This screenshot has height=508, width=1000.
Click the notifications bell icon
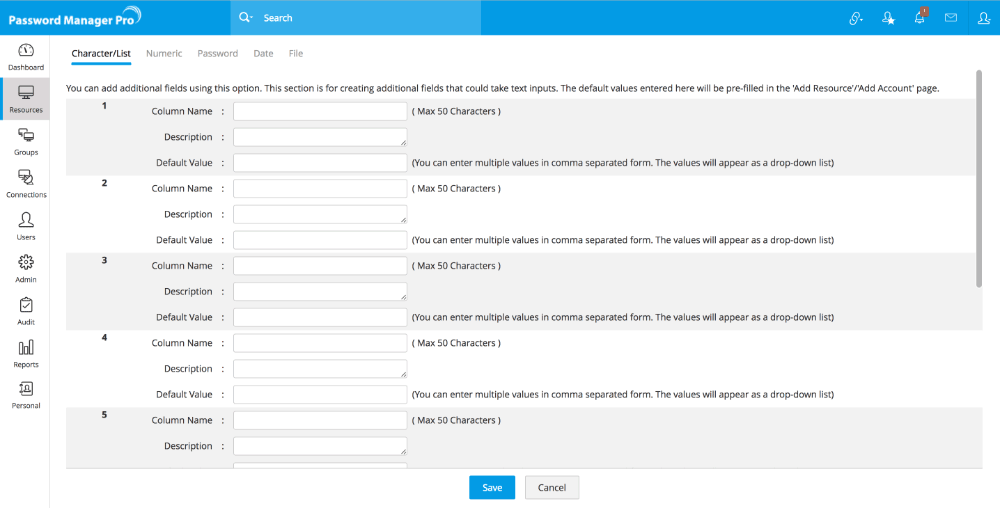[920, 17]
